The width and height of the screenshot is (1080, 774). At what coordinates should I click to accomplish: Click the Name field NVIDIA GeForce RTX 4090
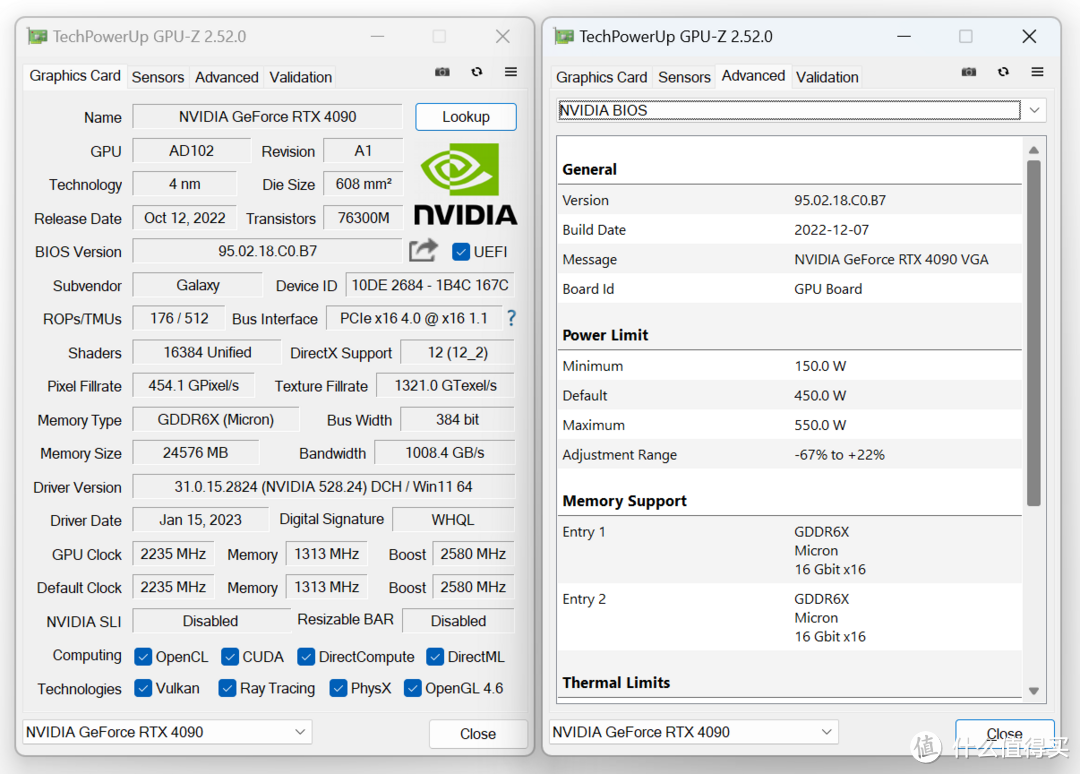(267, 117)
